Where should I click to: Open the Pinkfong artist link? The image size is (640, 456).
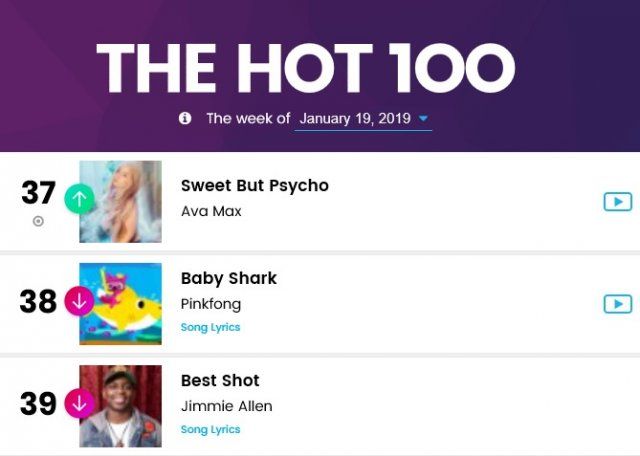point(210,303)
